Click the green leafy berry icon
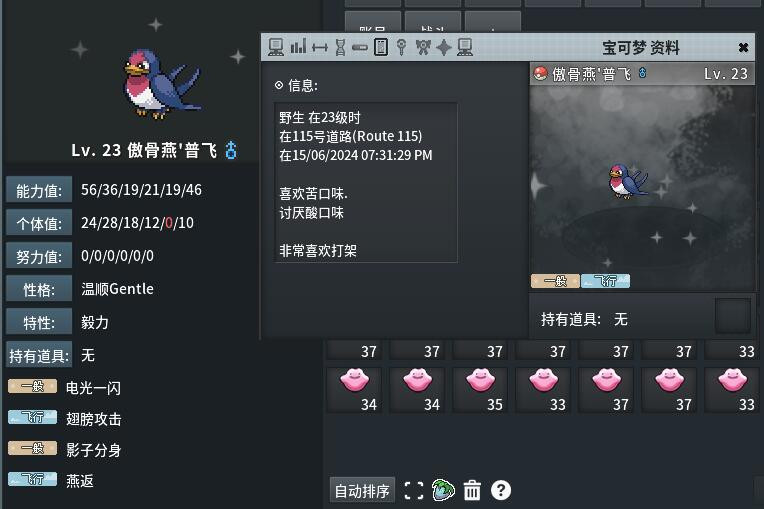 coord(443,490)
